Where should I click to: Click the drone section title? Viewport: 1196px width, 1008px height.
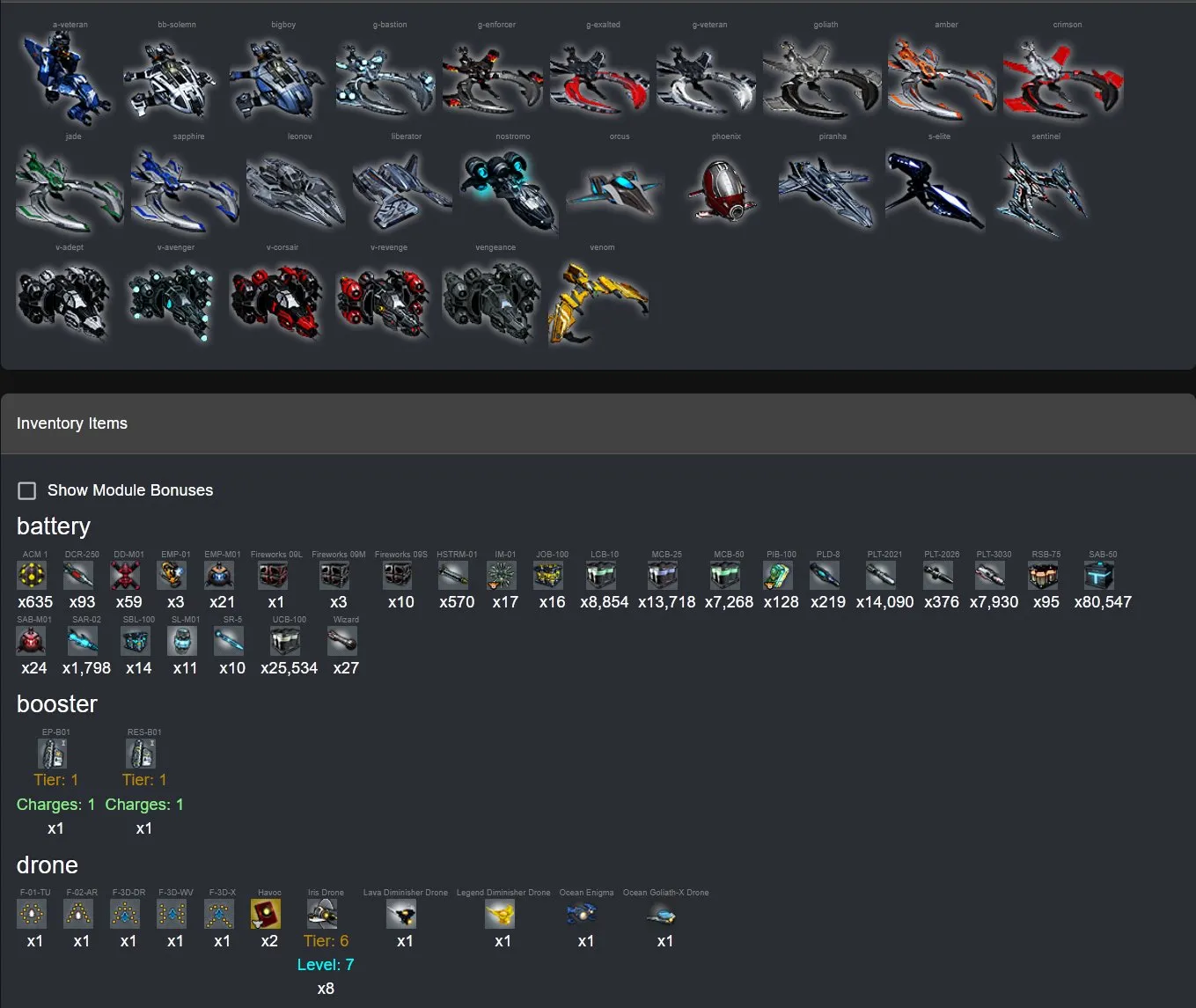point(48,865)
